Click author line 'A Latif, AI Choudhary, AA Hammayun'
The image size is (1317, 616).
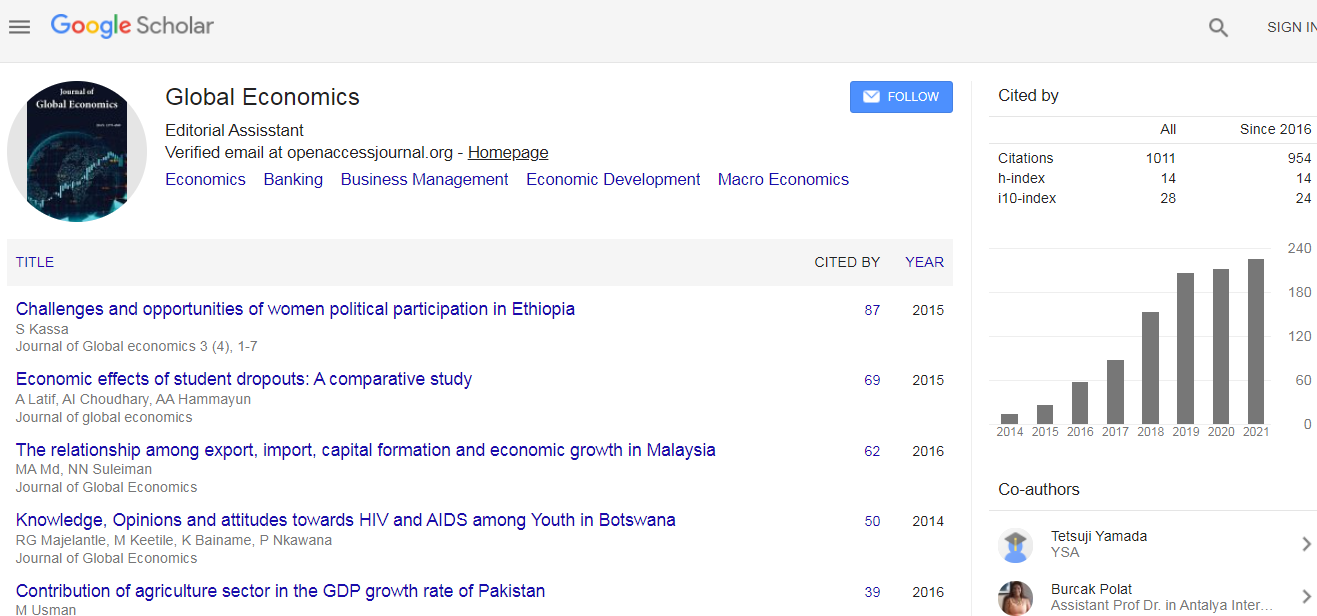click(x=133, y=399)
